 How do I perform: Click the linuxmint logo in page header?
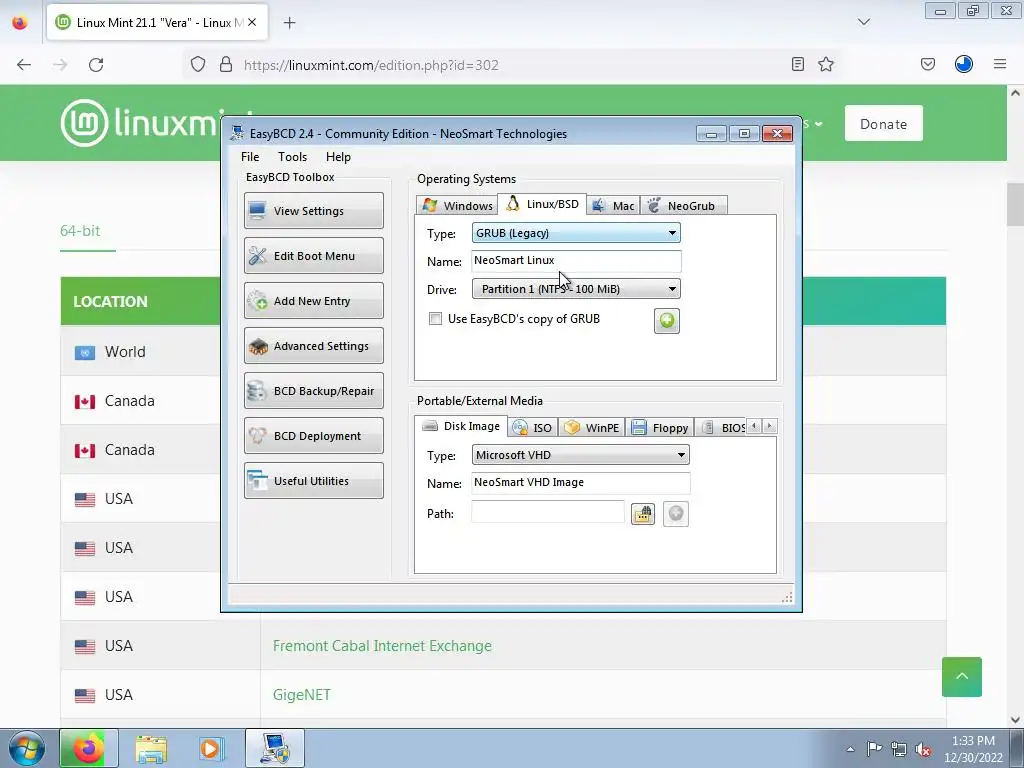tap(140, 123)
